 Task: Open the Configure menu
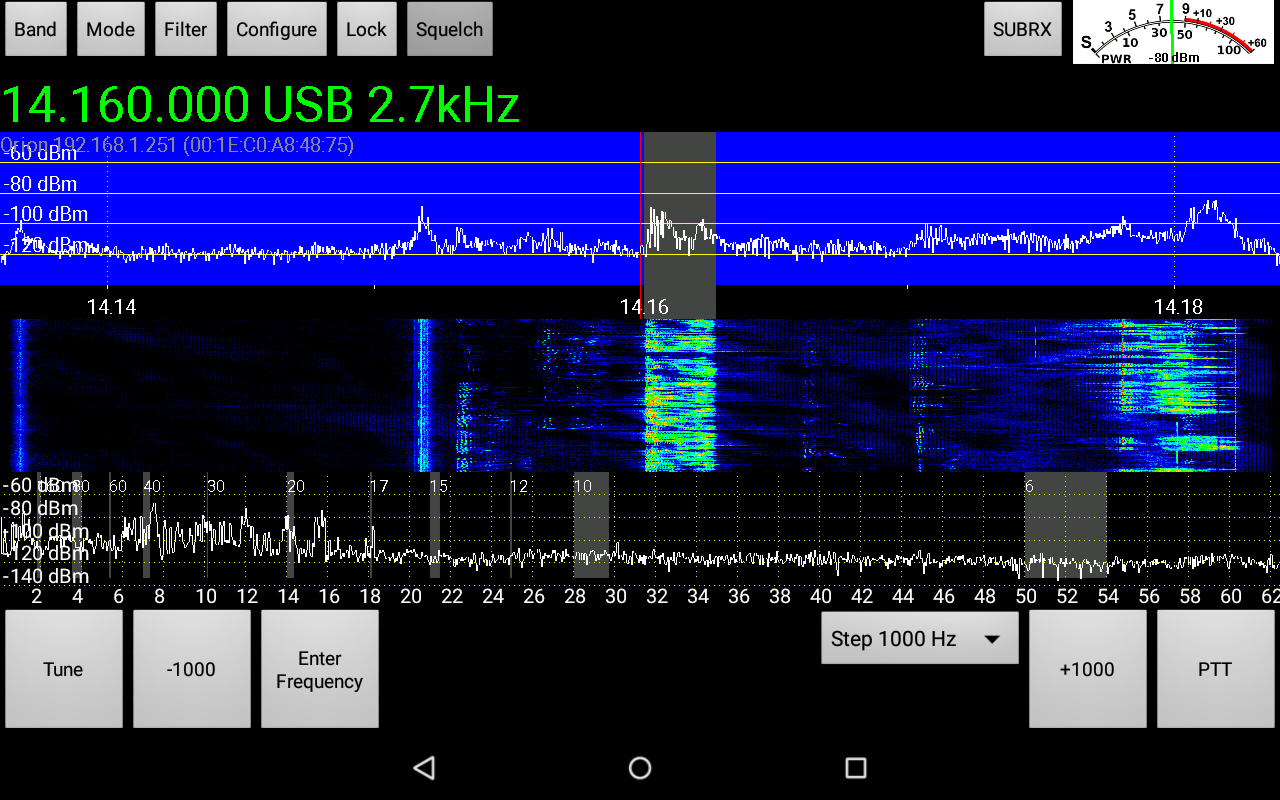point(276,29)
